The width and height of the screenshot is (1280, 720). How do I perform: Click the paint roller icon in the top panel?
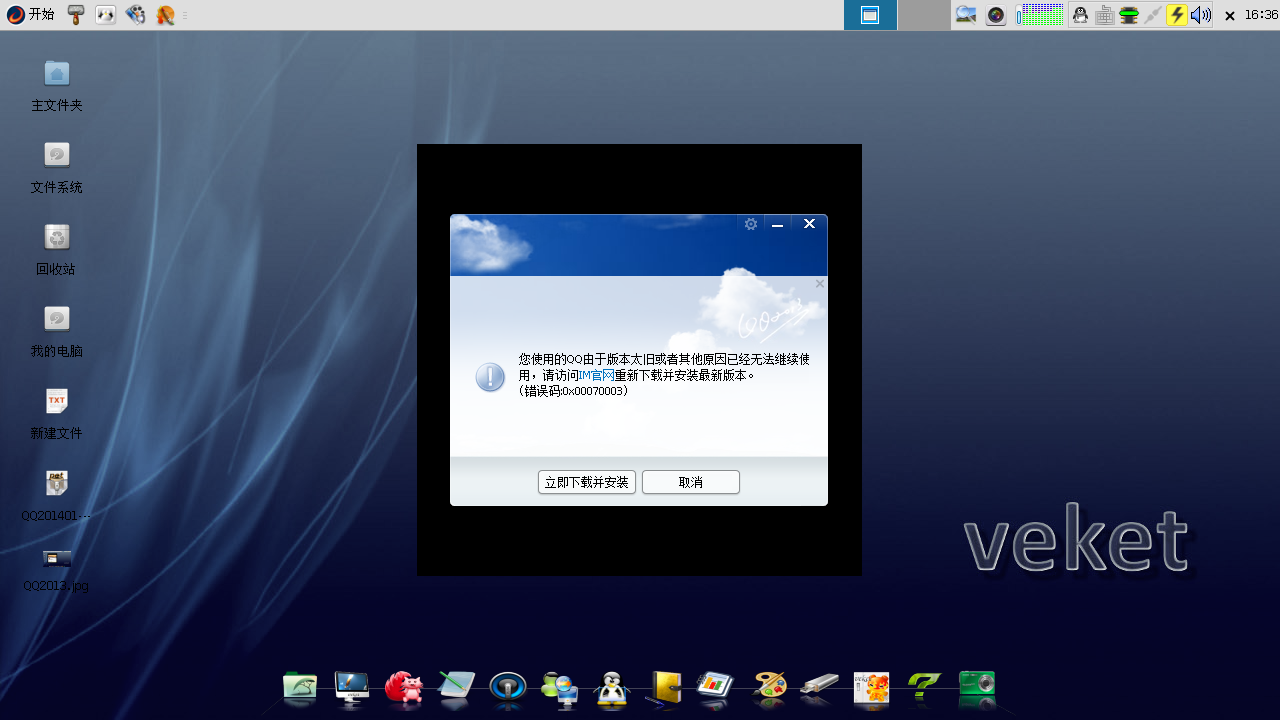(76, 15)
